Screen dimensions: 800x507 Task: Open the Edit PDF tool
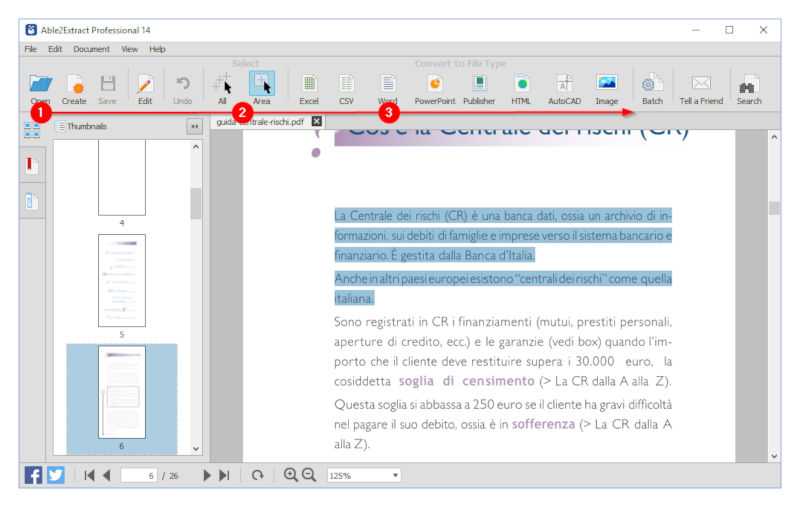pyautogui.click(x=145, y=89)
